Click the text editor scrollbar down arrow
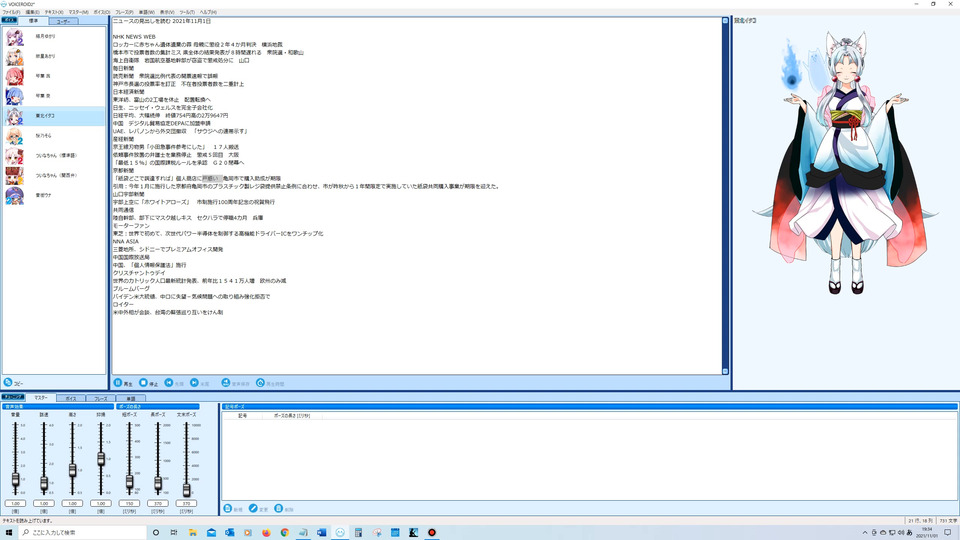The image size is (960, 540). [725, 371]
